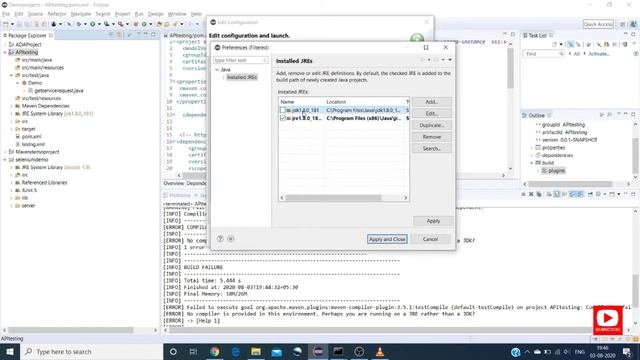This screenshot has width=640, height=360.
Task: Select Installed JREs in Preferences tree
Action: click(x=242, y=78)
